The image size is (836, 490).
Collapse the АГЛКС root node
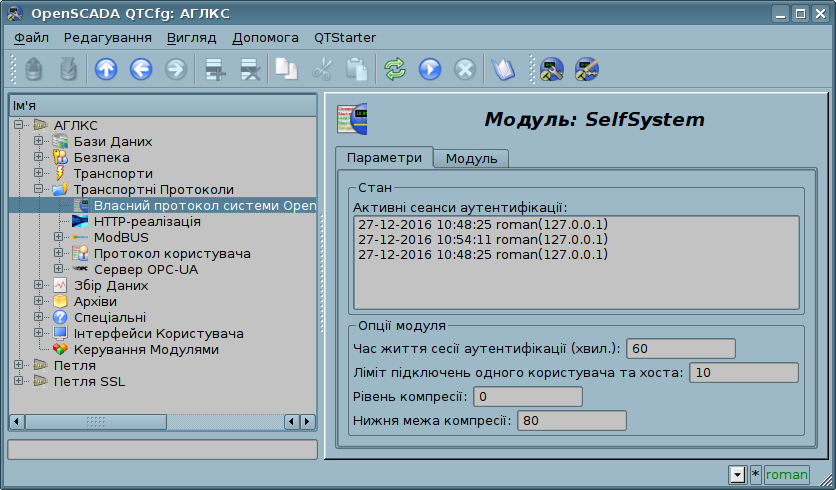[19, 125]
